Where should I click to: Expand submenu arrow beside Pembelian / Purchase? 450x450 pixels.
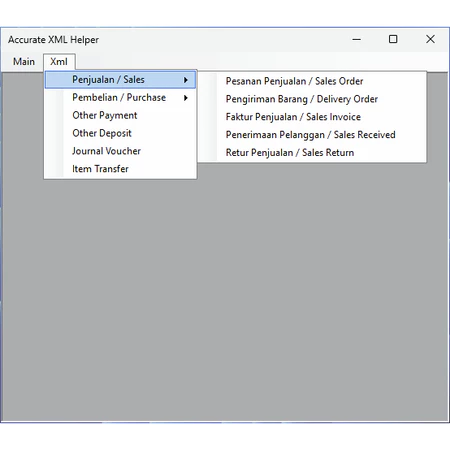point(186,98)
